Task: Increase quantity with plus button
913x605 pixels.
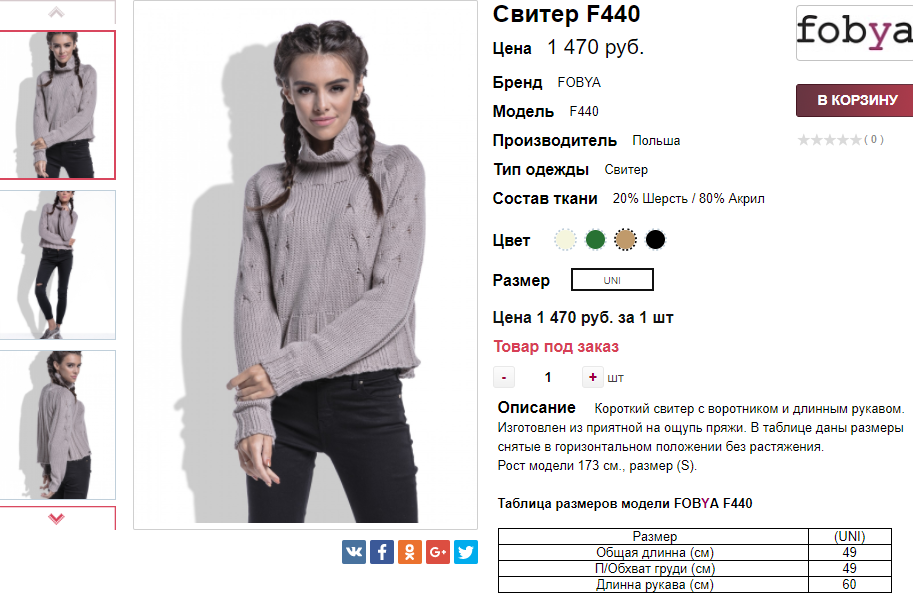Action: [593, 377]
